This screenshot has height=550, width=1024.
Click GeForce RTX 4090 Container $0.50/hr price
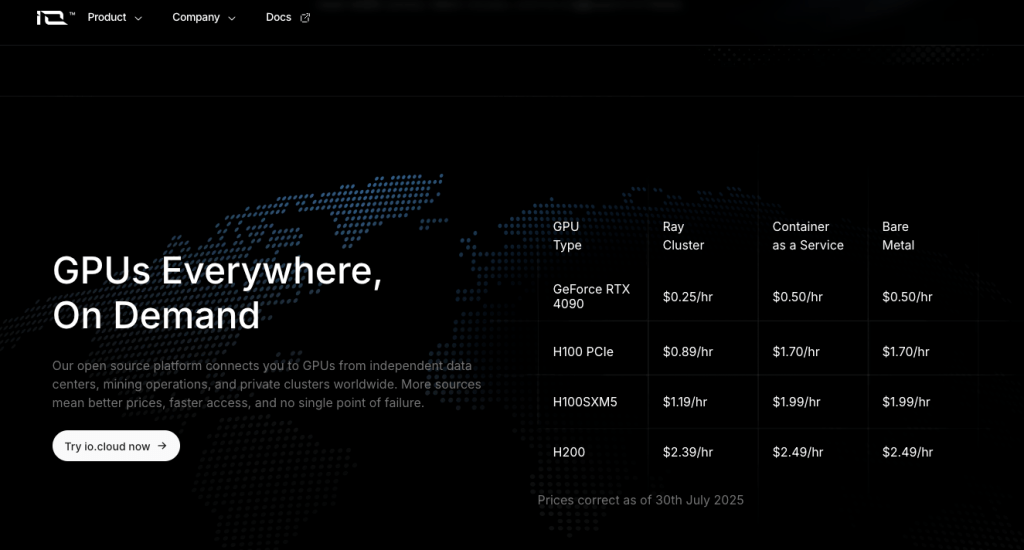[797, 297]
